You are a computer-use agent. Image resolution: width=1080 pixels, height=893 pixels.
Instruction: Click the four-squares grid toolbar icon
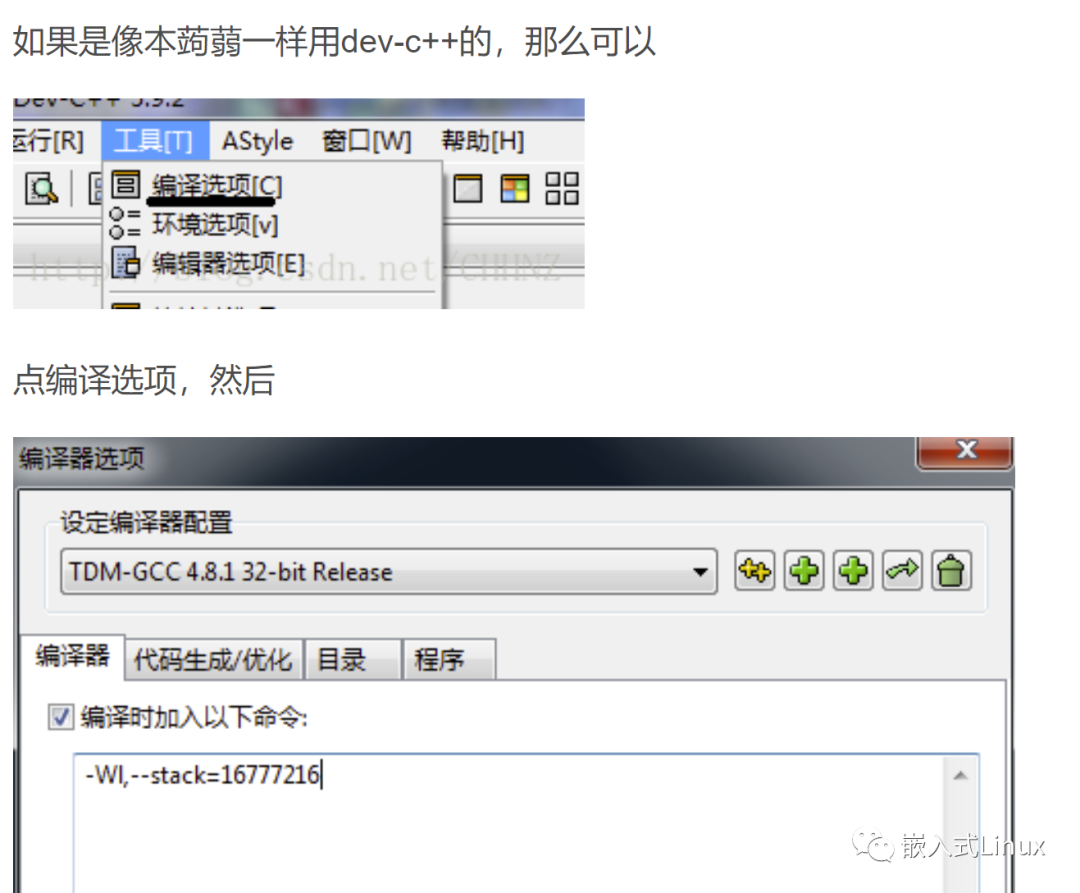click(561, 189)
